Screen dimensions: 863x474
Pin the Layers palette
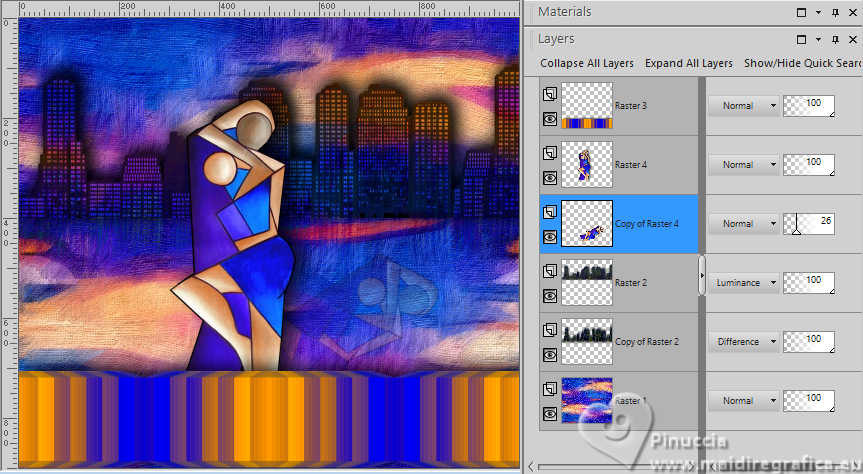click(x=835, y=39)
